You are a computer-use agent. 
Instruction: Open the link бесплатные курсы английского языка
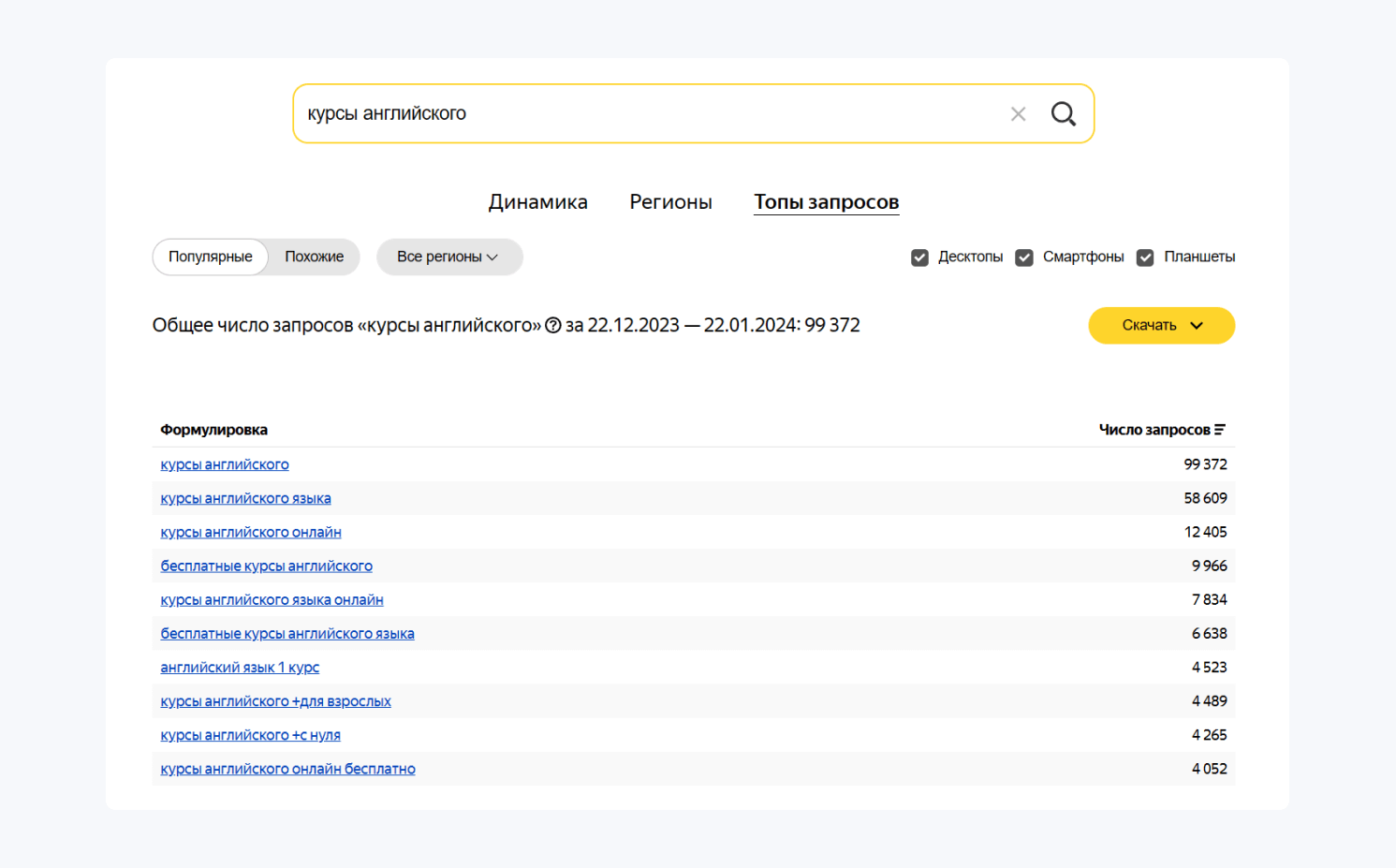pos(287,634)
